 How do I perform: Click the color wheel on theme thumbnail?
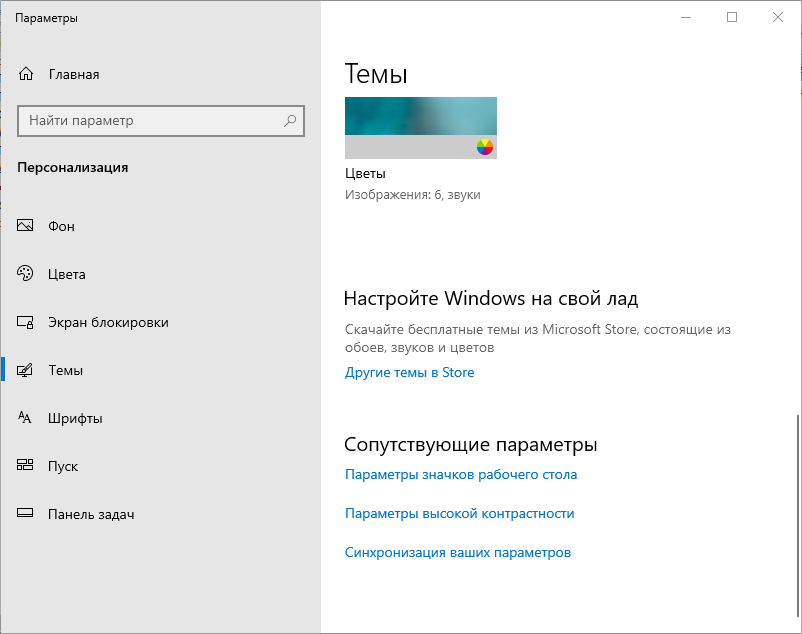click(x=484, y=147)
